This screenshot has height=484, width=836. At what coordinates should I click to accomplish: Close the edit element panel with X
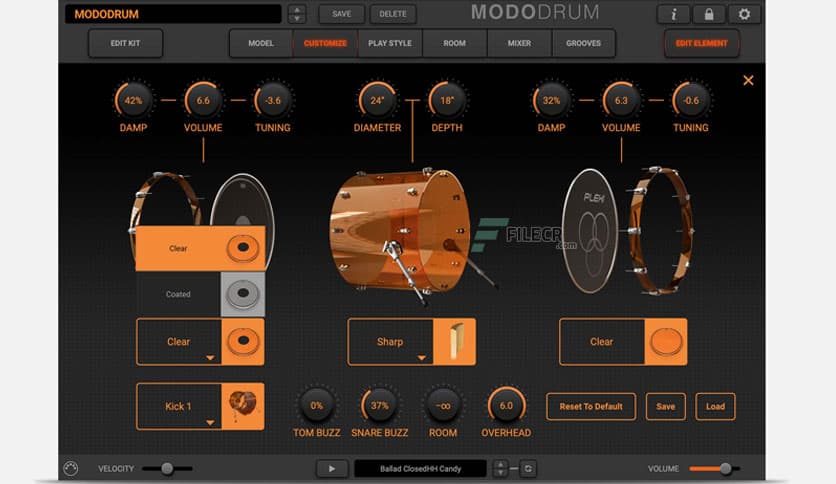[x=748, y=80]
